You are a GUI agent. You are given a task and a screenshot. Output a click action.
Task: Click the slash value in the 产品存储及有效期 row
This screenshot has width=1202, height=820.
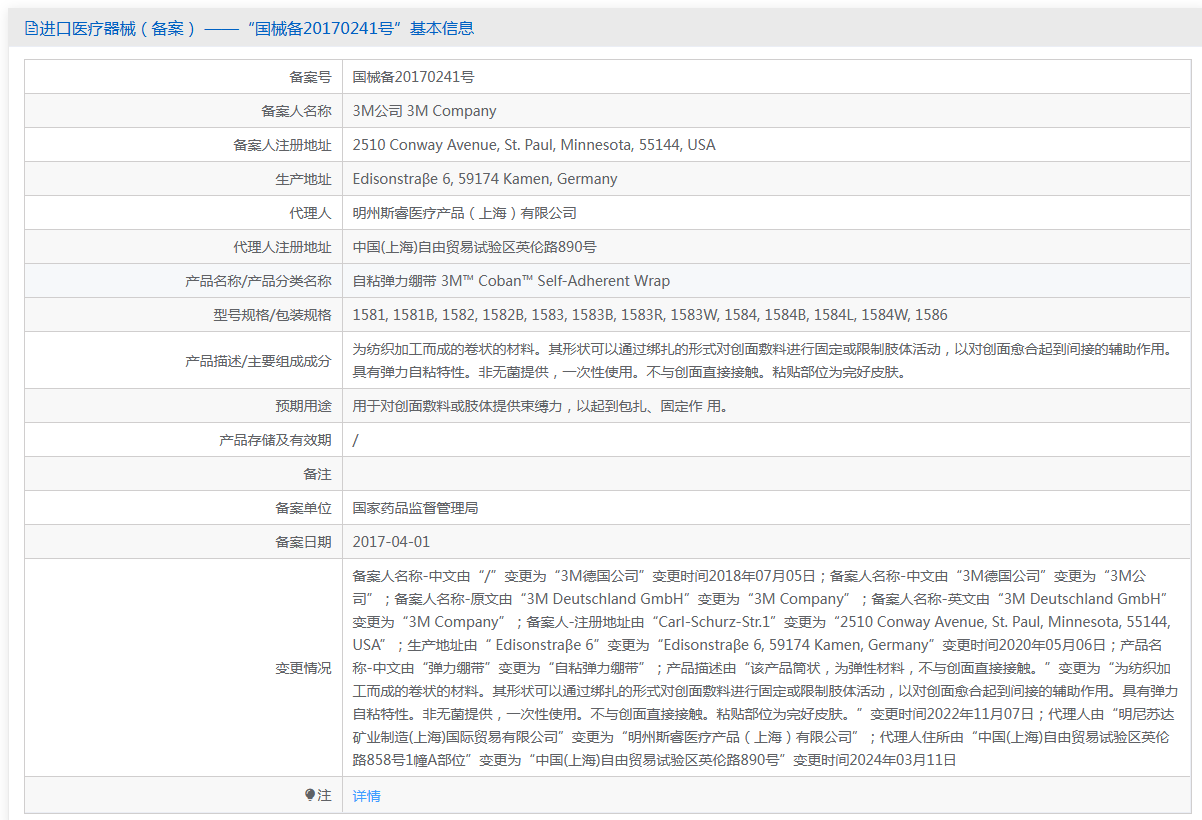point(356,440)
